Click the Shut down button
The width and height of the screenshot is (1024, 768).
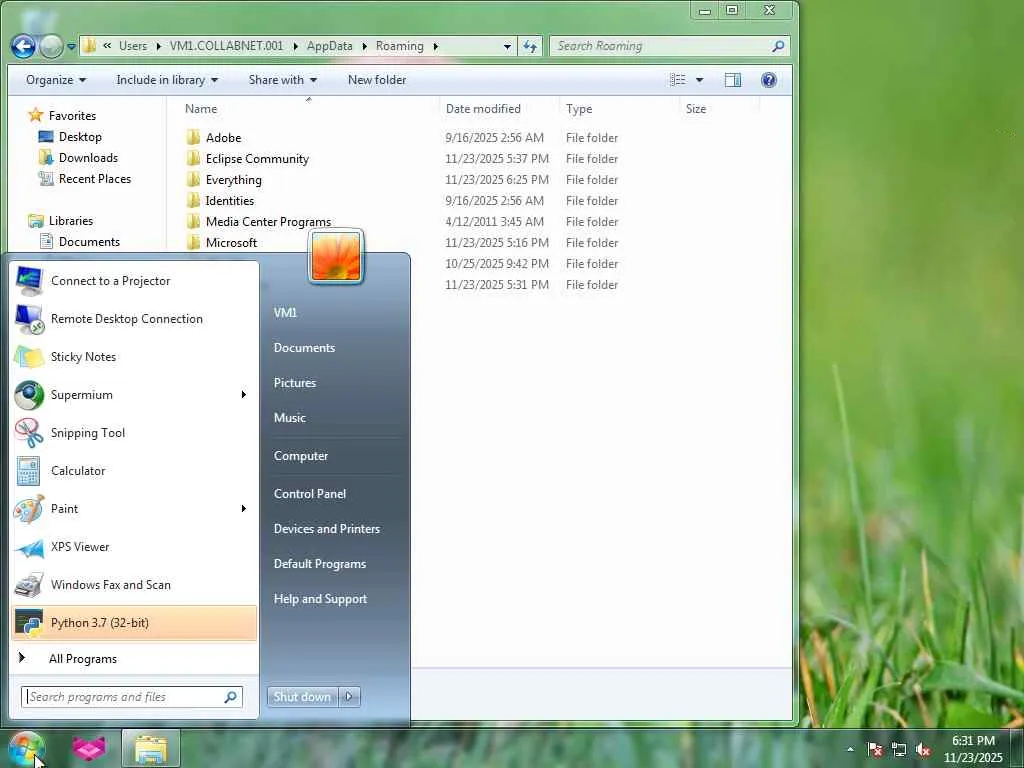[x=303, y=697]
